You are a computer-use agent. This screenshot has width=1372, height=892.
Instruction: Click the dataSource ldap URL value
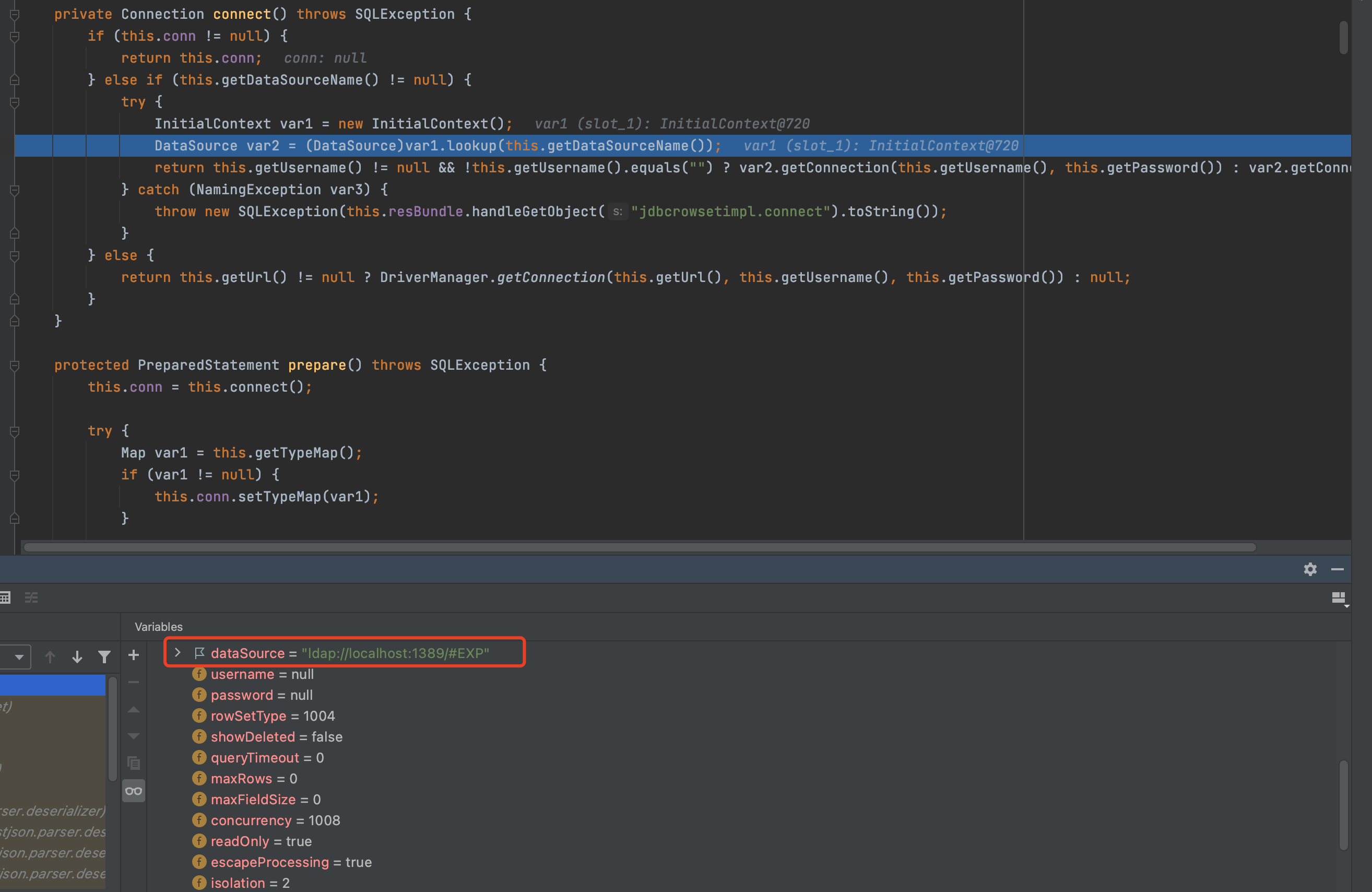coord(395,653)
